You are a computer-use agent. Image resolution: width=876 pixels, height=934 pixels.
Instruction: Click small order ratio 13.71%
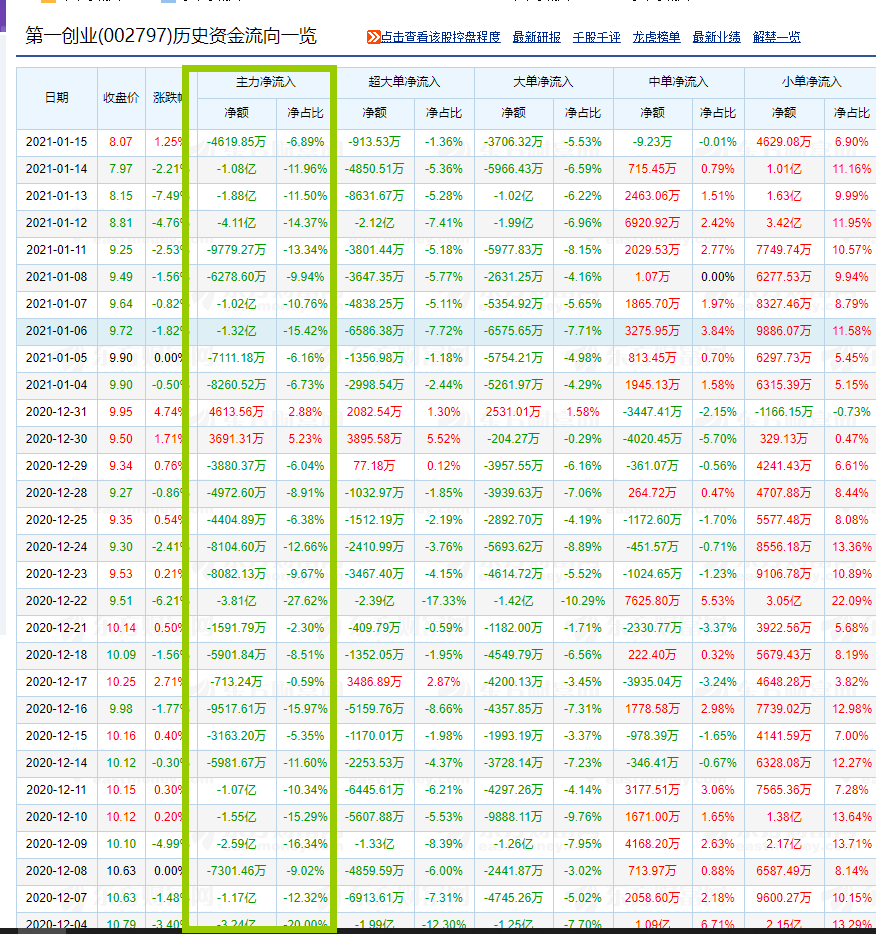tap(852, 844)
